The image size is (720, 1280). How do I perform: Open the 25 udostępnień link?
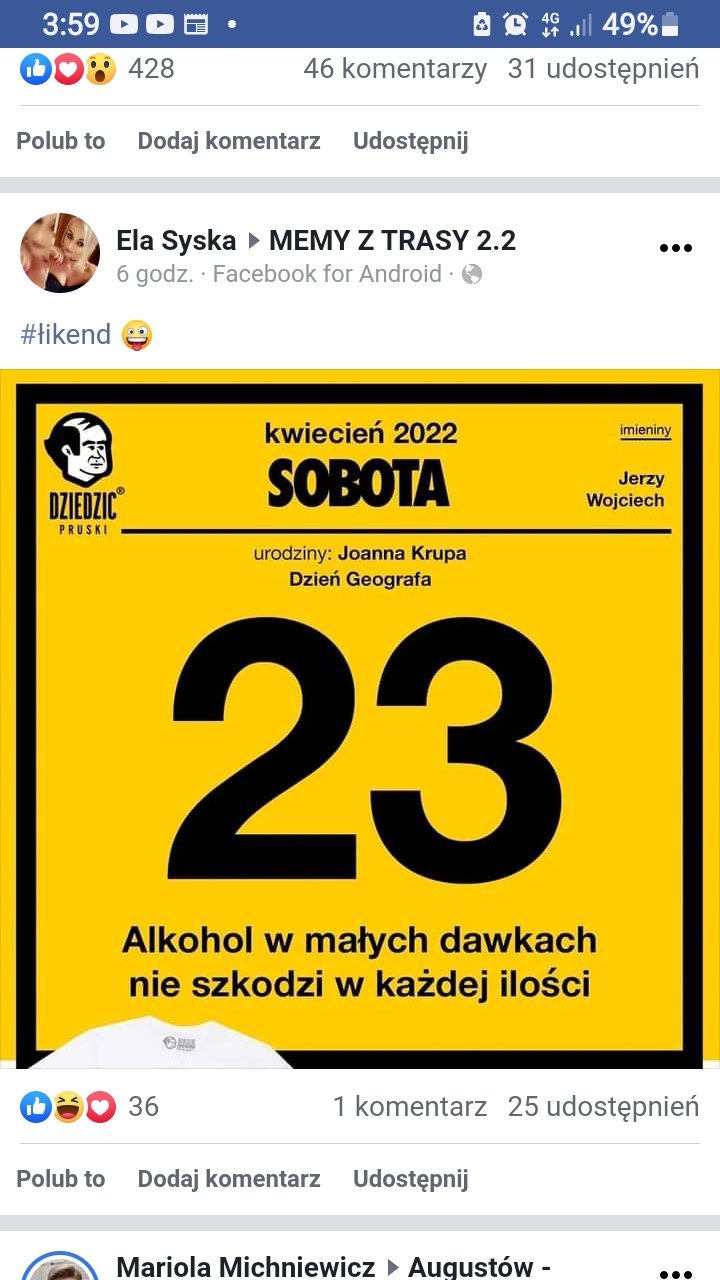603,1107
